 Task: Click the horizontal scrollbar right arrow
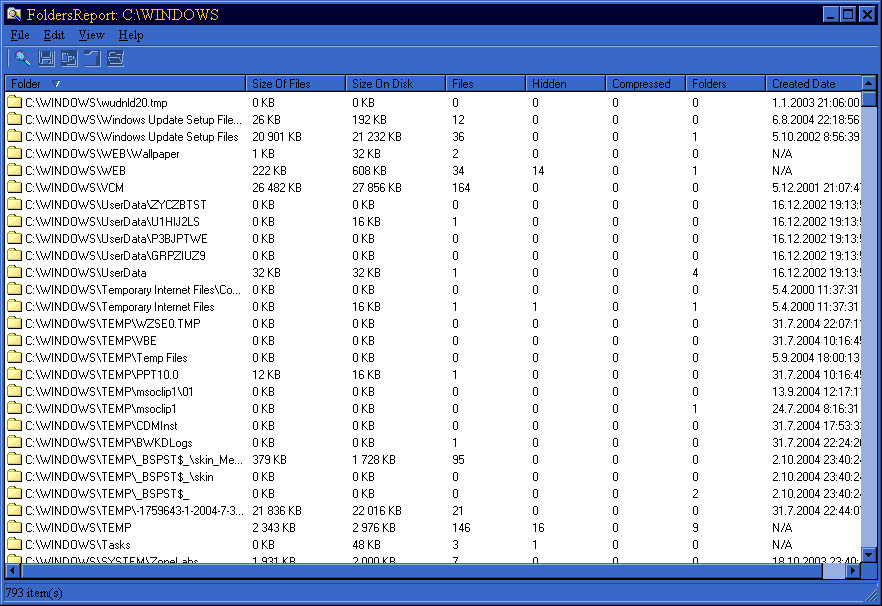(x=853, y=570)
